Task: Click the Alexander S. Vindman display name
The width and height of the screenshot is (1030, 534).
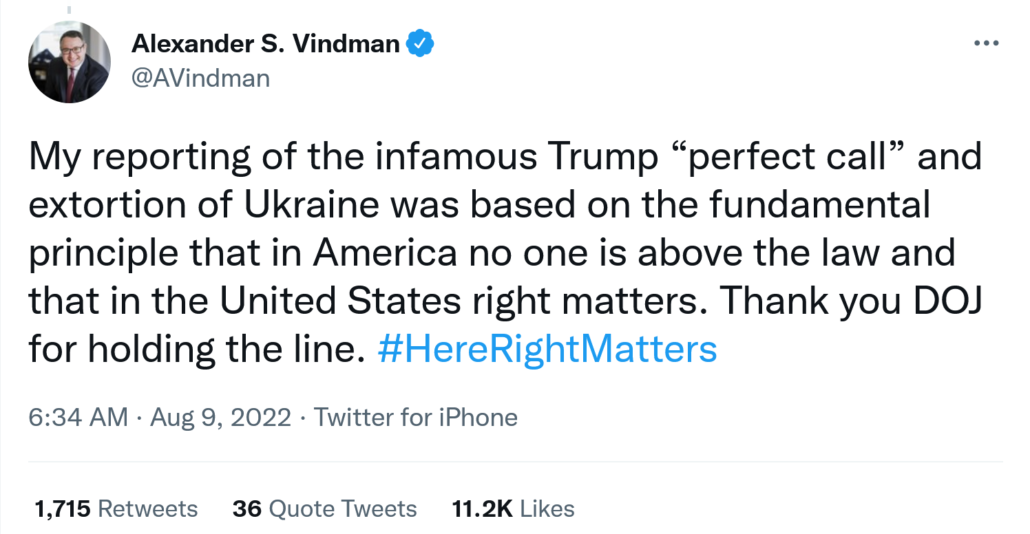Action: [x=266, y=44]
